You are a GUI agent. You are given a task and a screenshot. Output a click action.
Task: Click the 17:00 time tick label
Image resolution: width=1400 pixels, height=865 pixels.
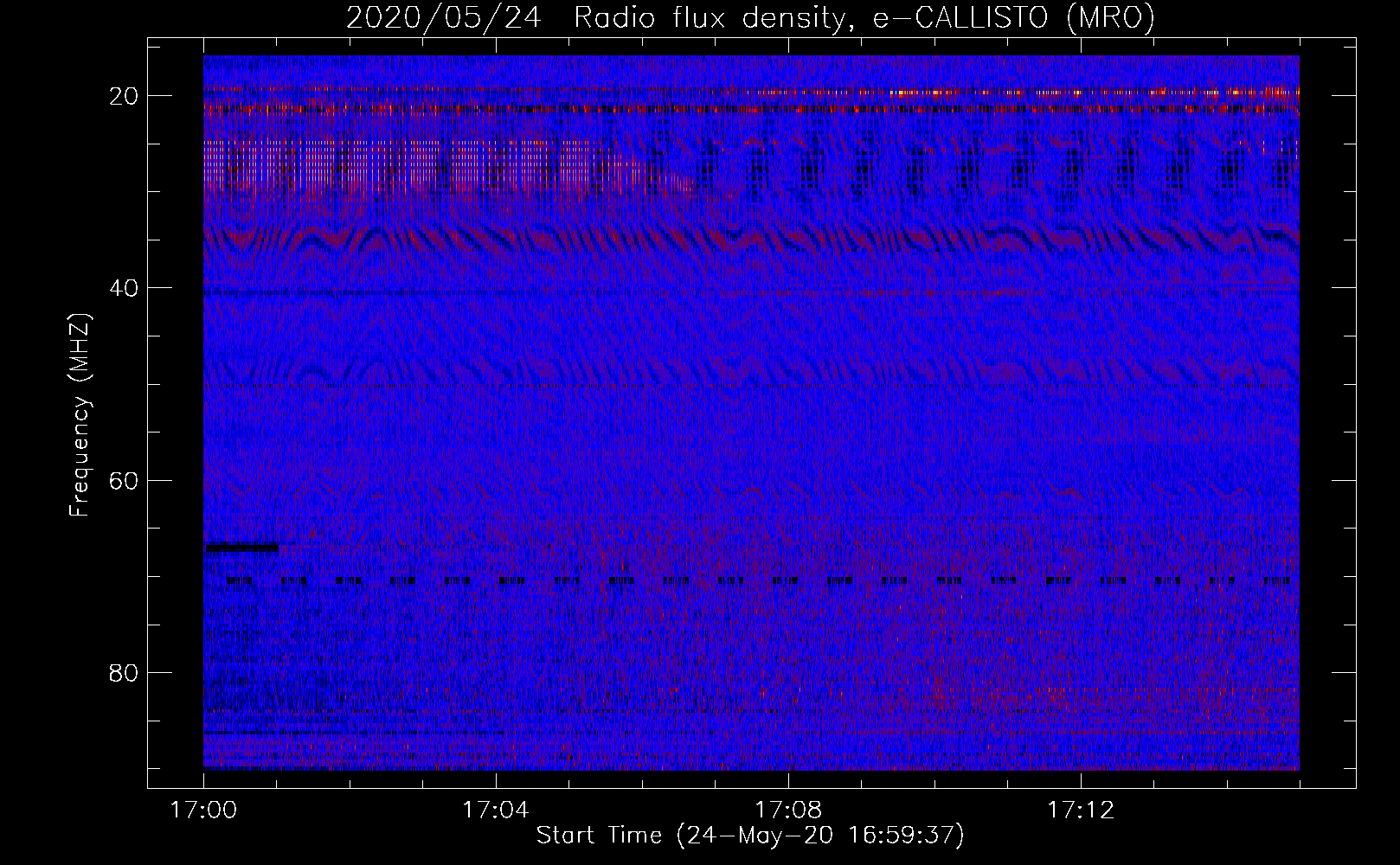[x=203, y=811]
